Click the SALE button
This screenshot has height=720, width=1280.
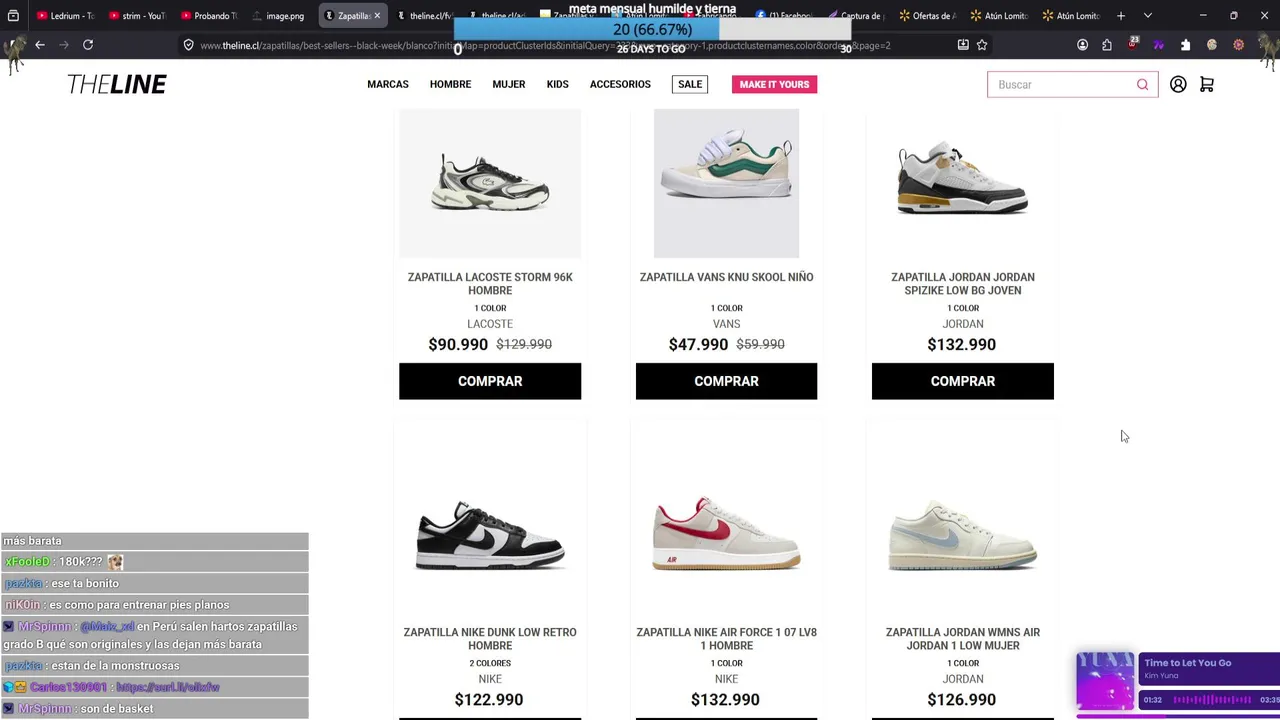690,85
